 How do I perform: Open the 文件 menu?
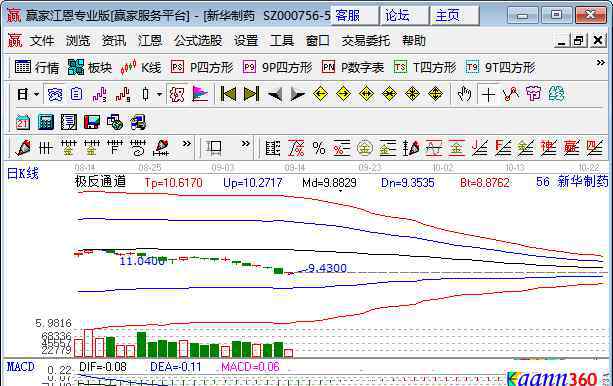click(x=42, y=40)
